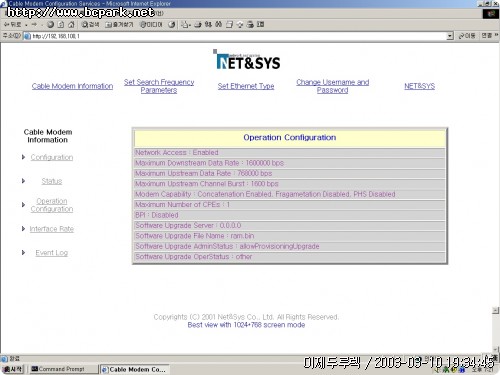This screenshot has width=500, height=375.
Task: Click the BPI : Disabled row
Action: pyautogui.click(x=290, y=215)
